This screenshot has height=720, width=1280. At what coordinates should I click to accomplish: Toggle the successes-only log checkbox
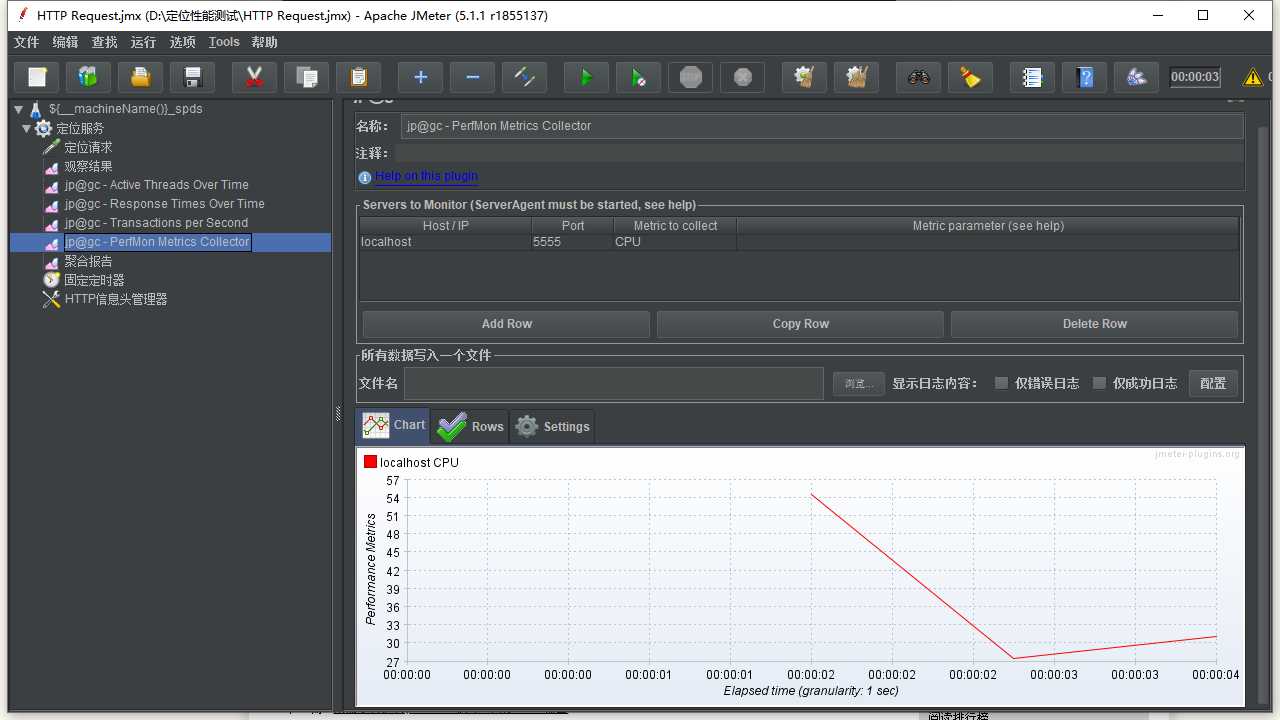point(1099,383)
